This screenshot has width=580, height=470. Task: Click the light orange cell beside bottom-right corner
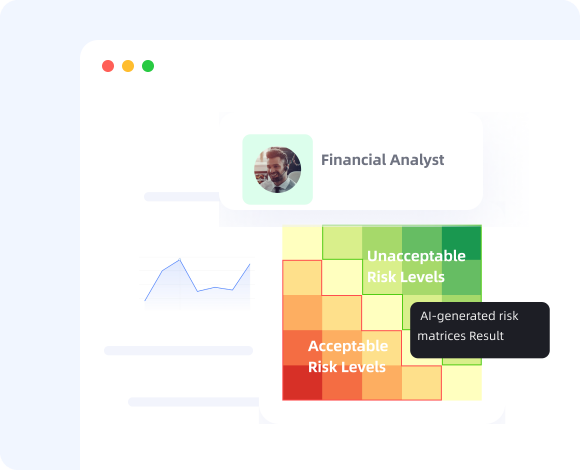422,383
